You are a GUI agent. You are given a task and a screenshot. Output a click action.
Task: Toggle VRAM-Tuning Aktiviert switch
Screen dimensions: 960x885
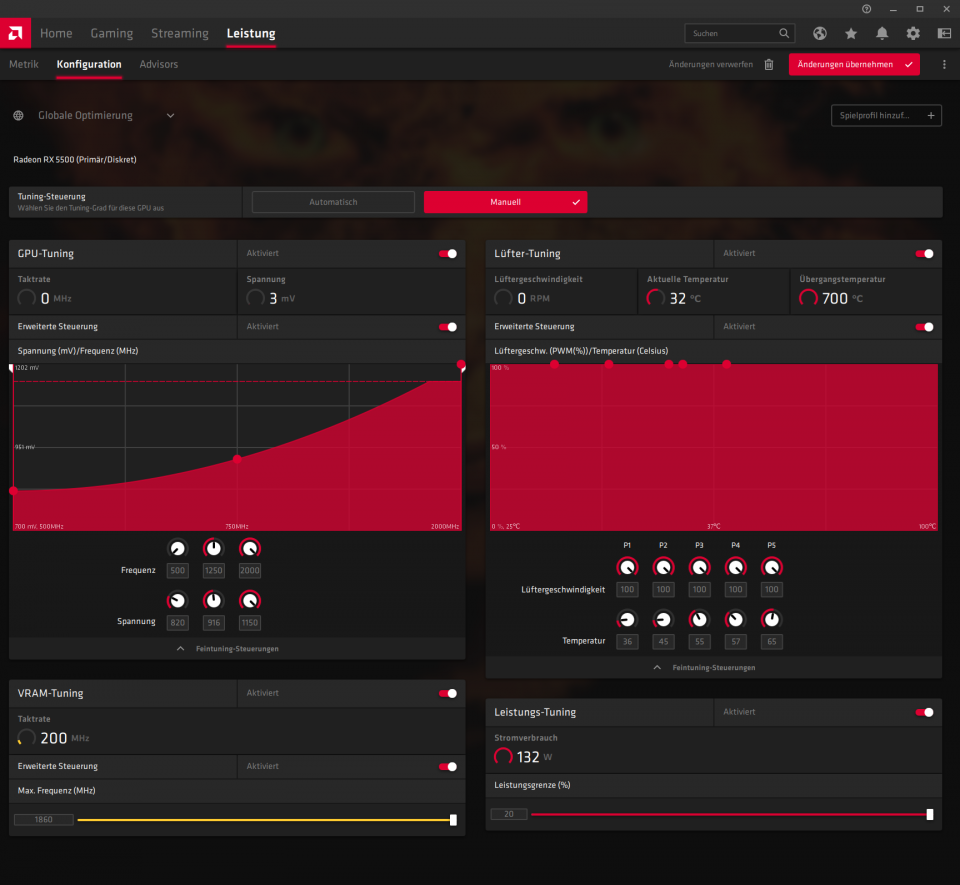click(448, 693)
